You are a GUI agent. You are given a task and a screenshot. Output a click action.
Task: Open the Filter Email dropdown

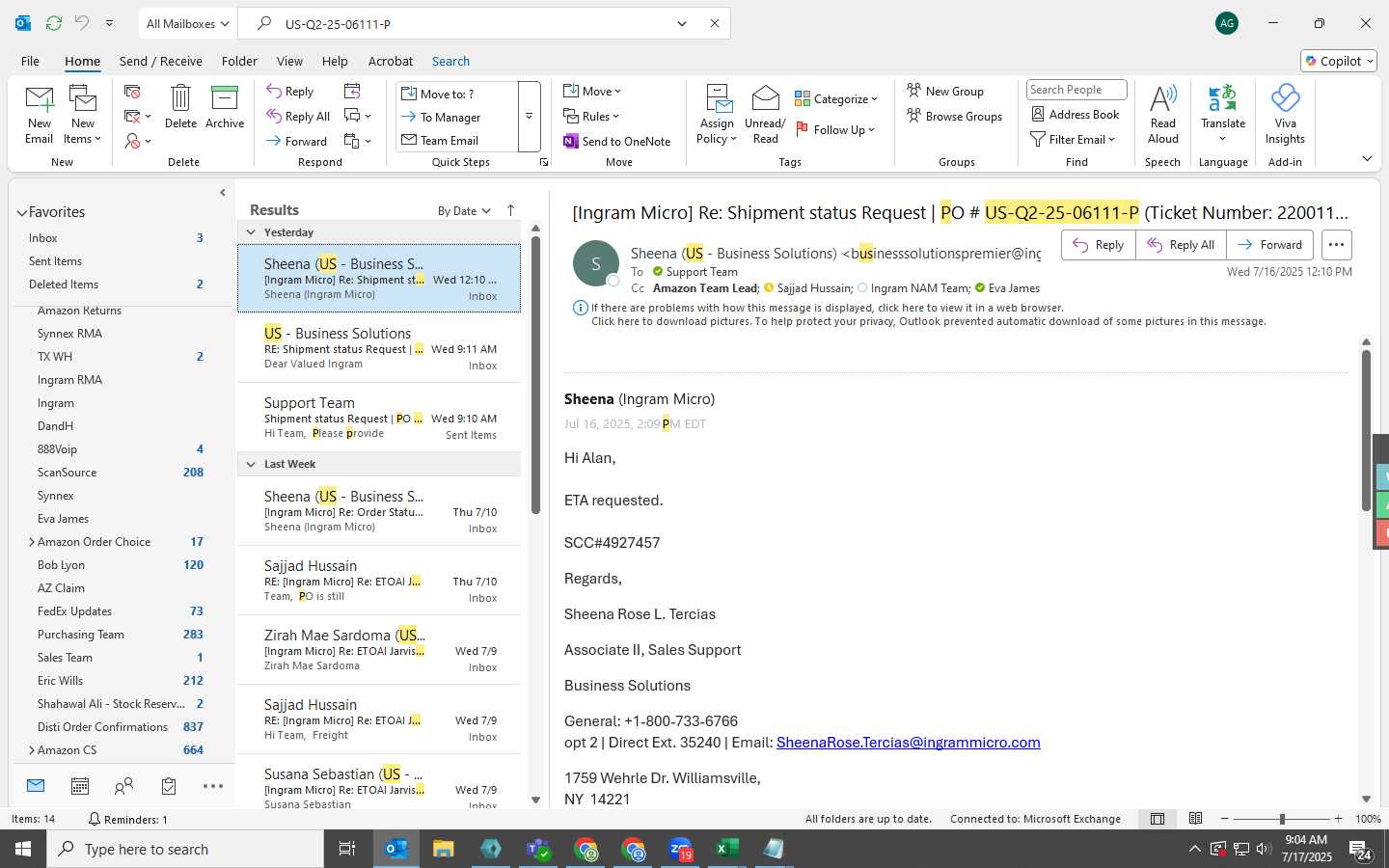click(x=1073, y=139)
